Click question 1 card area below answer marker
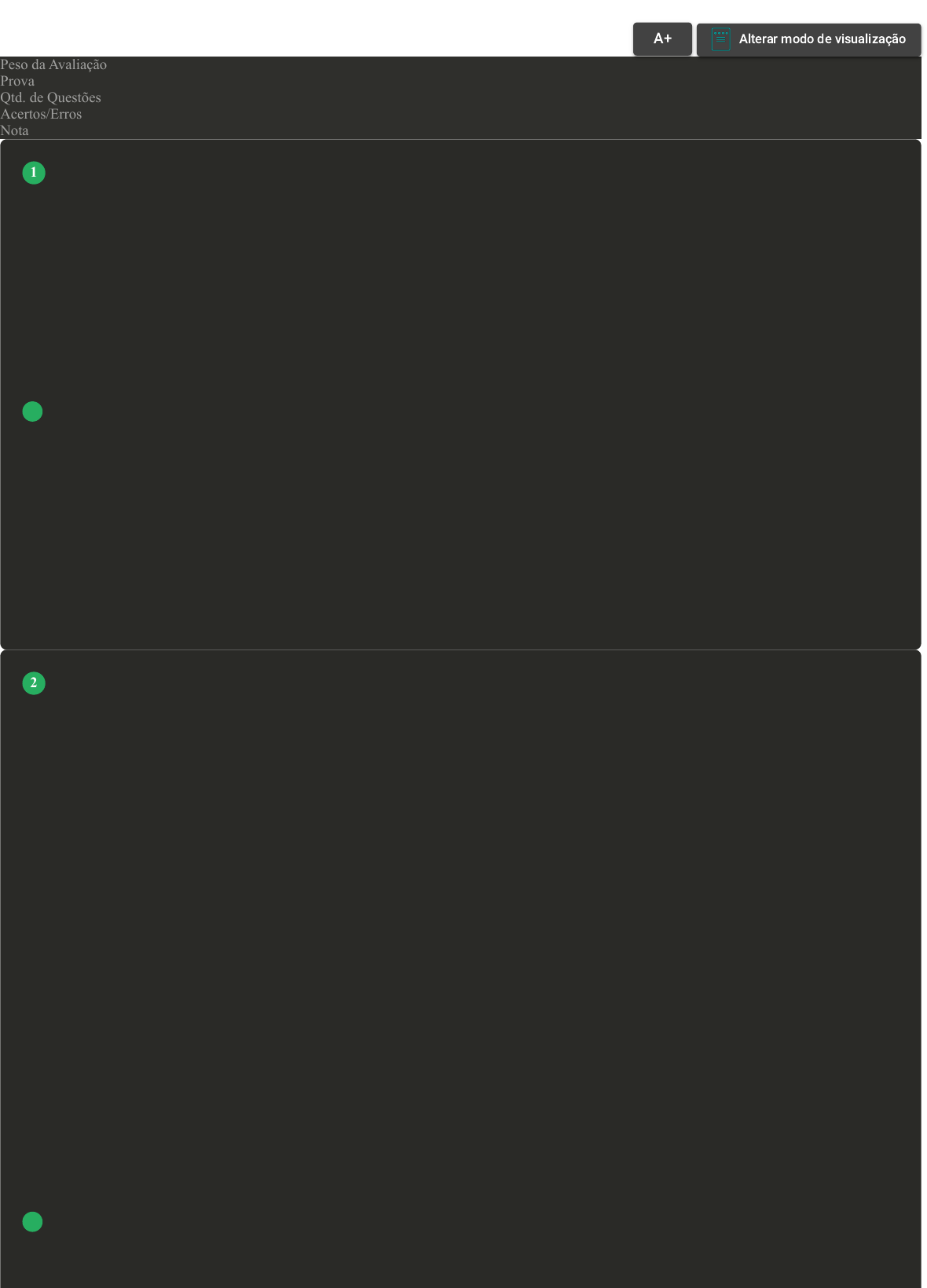 tap(460, 534)
